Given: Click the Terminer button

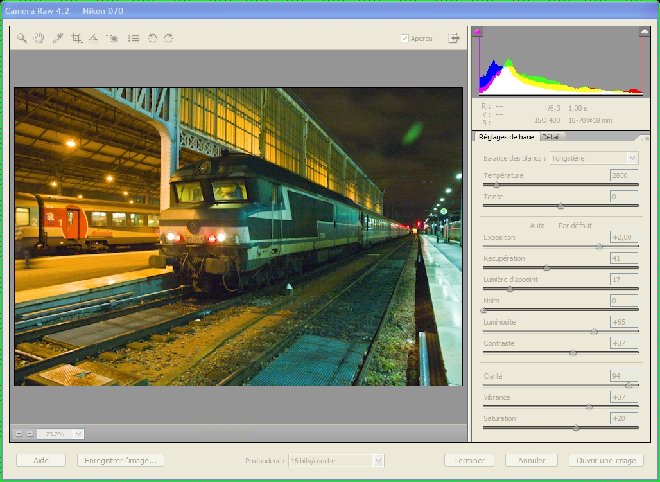Looking at the screenshot, I should pyautogui.click(x=469, y=460).
